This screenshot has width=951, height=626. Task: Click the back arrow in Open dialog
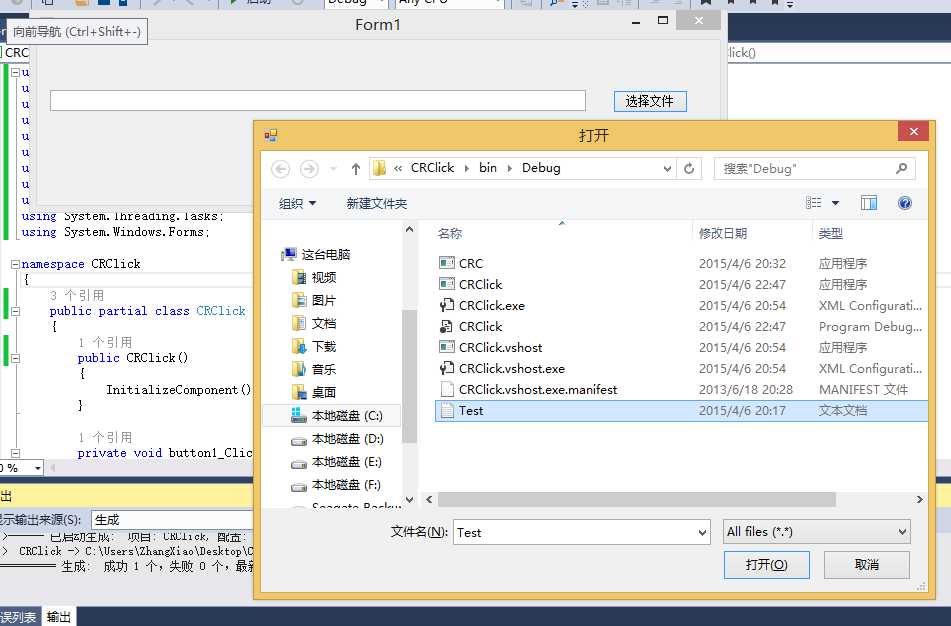[x=280, y=168]
